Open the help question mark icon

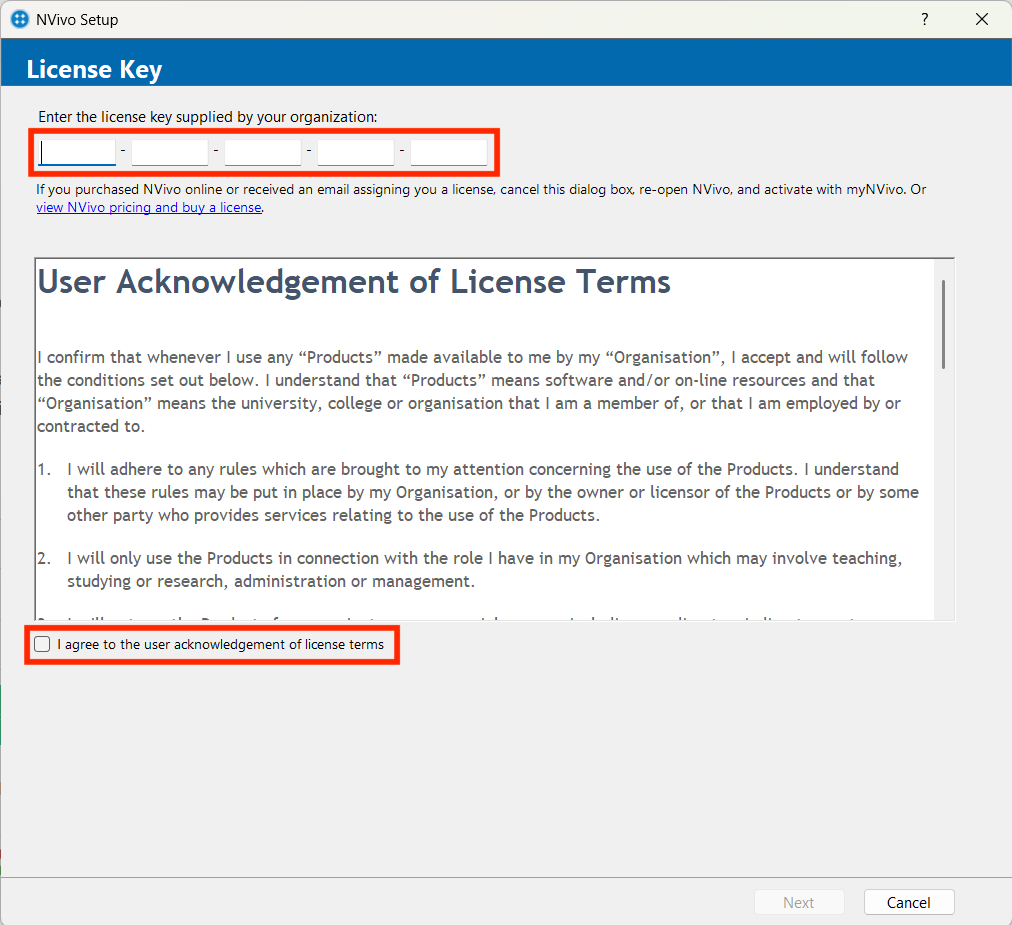click(x=924, y=19)
